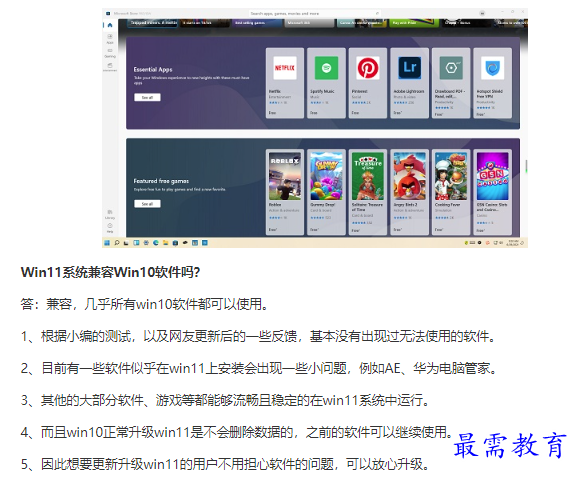575x477 pixels.
Task: Open the Angry Birds 2 game tile
Action: click(409, 192)
